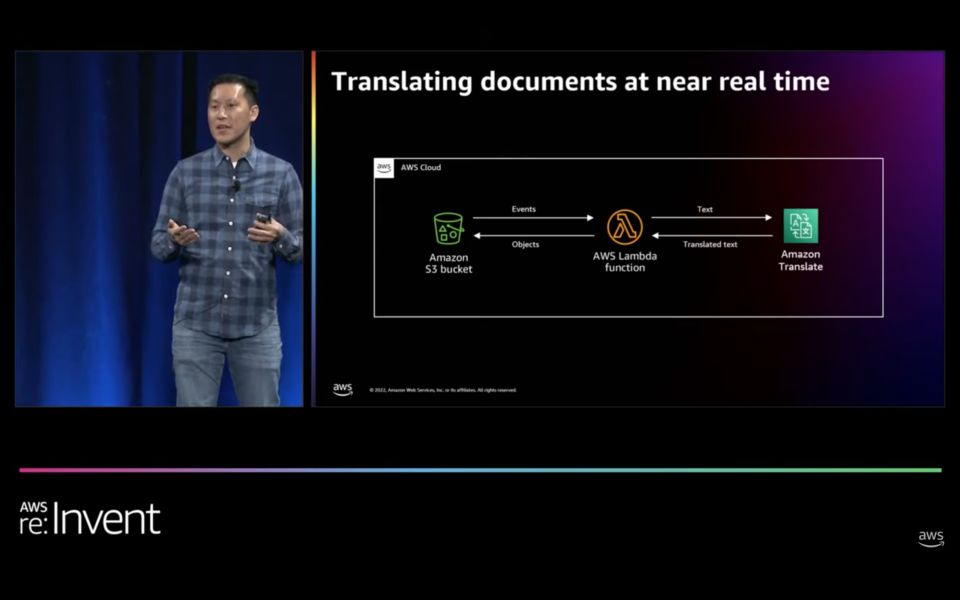Click the "Amazon Translate" label

point(800,261)
